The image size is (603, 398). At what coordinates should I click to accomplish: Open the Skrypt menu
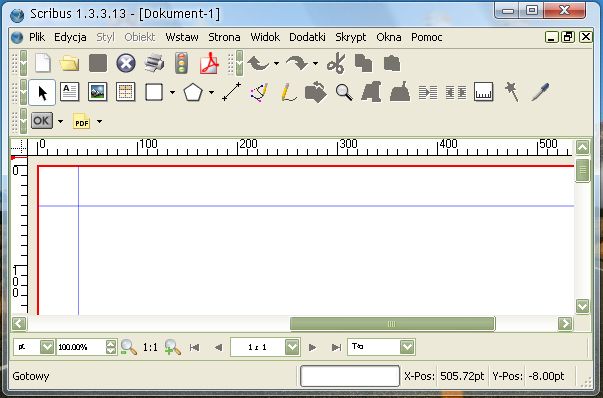click(351, 37)
